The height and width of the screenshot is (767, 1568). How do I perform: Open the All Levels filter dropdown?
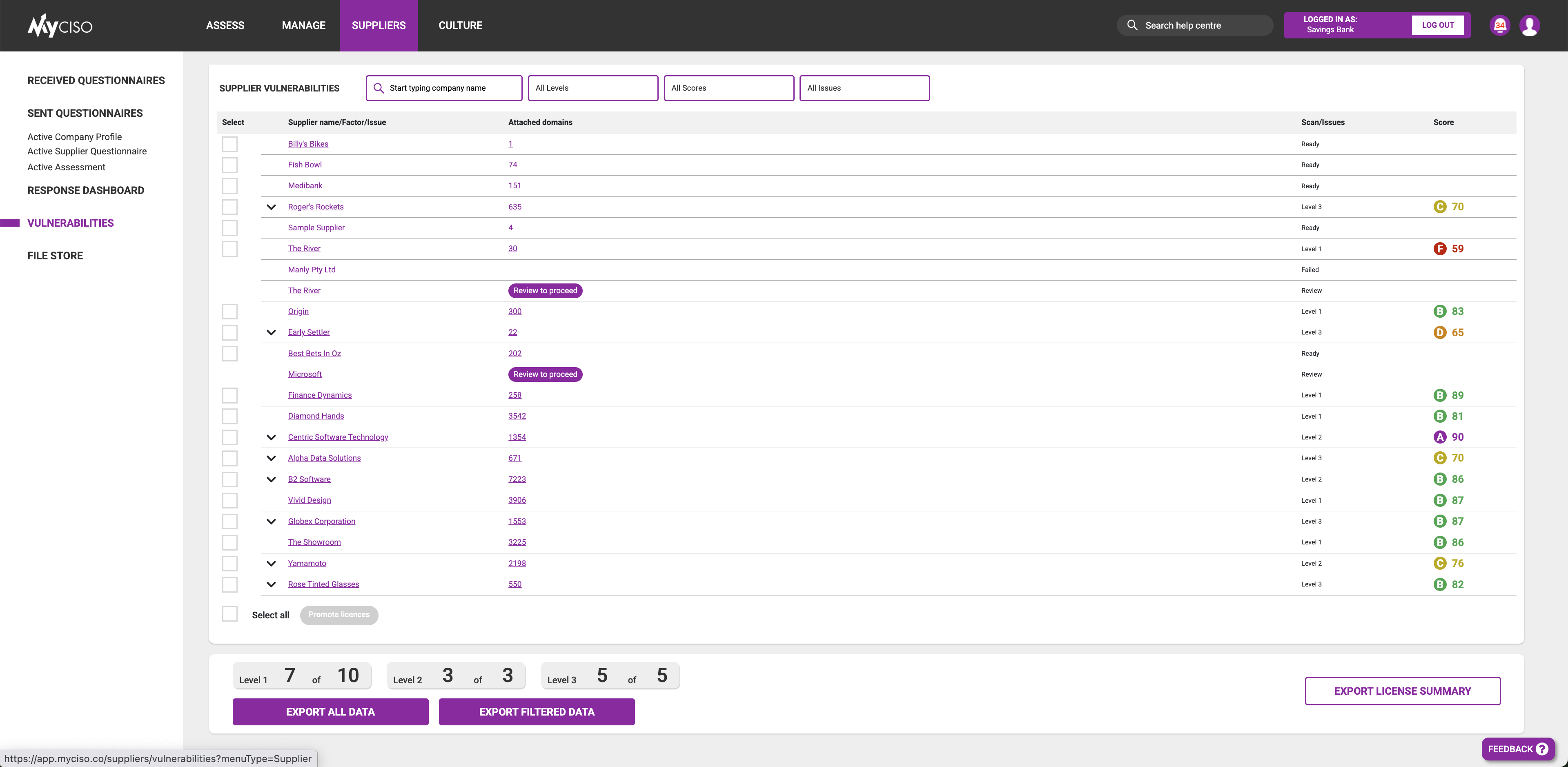click(x=593, y=88)
